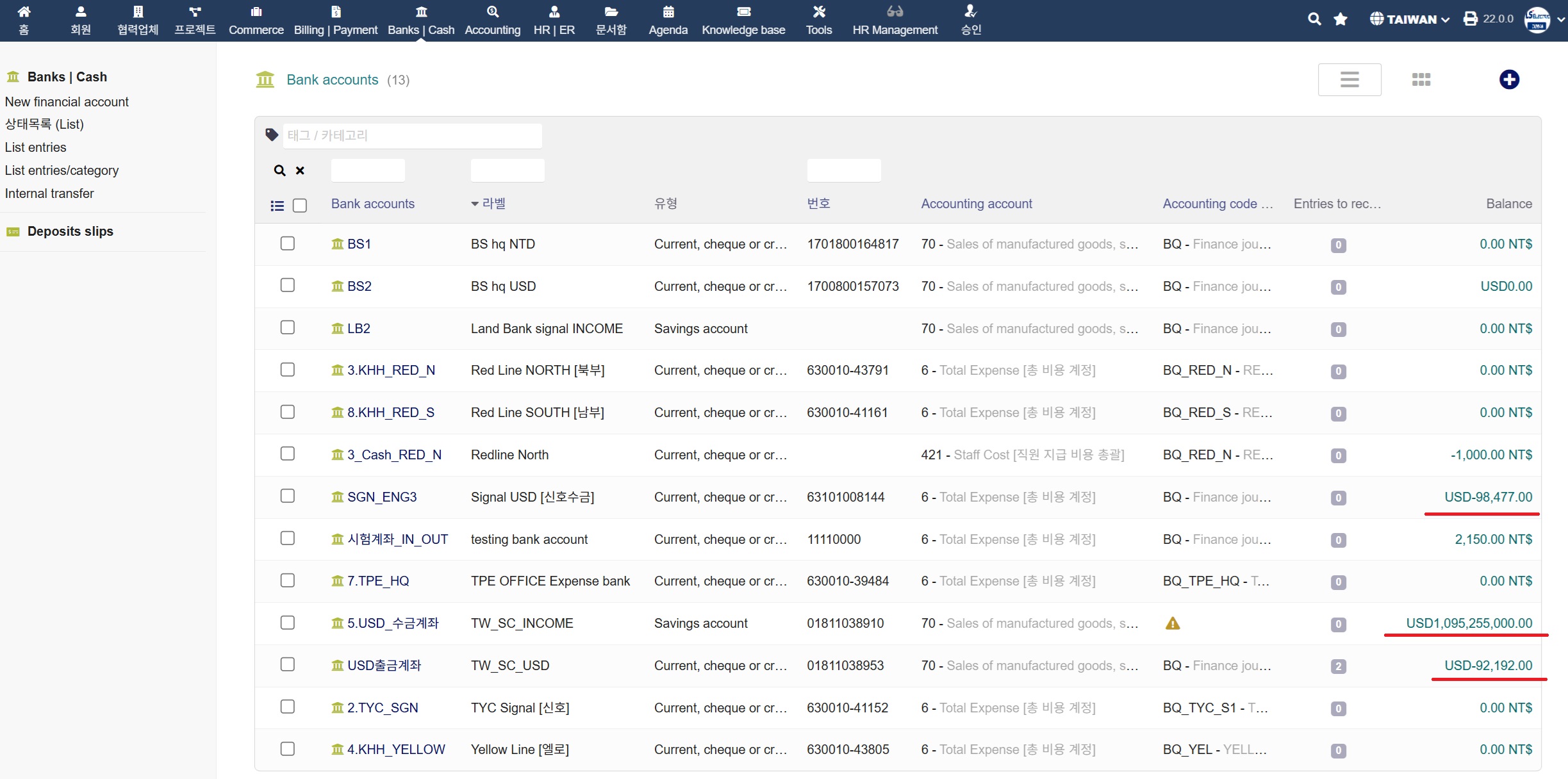This screenshot has height=779, width=1568.
Task: Clear filters with the X icon
Action: point(300,170)
